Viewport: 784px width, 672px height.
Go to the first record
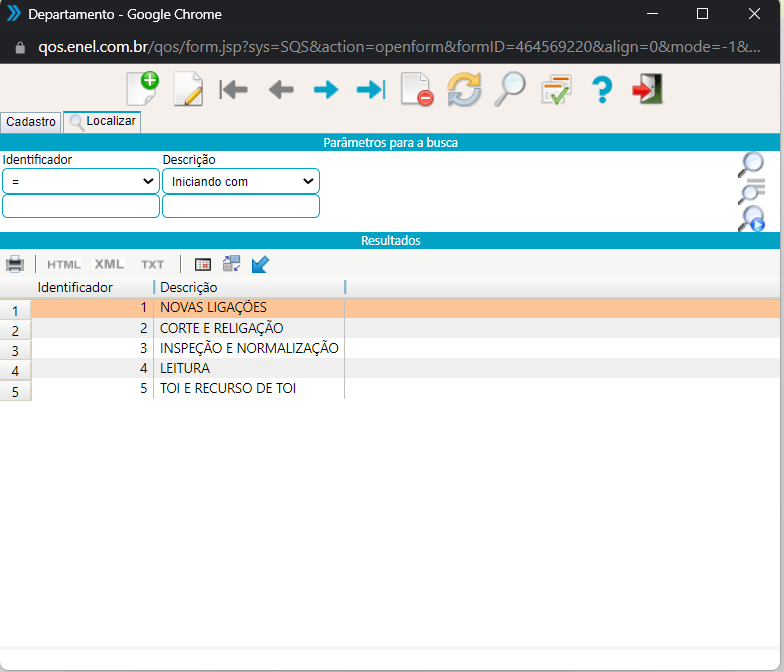[x=234, y=90]
